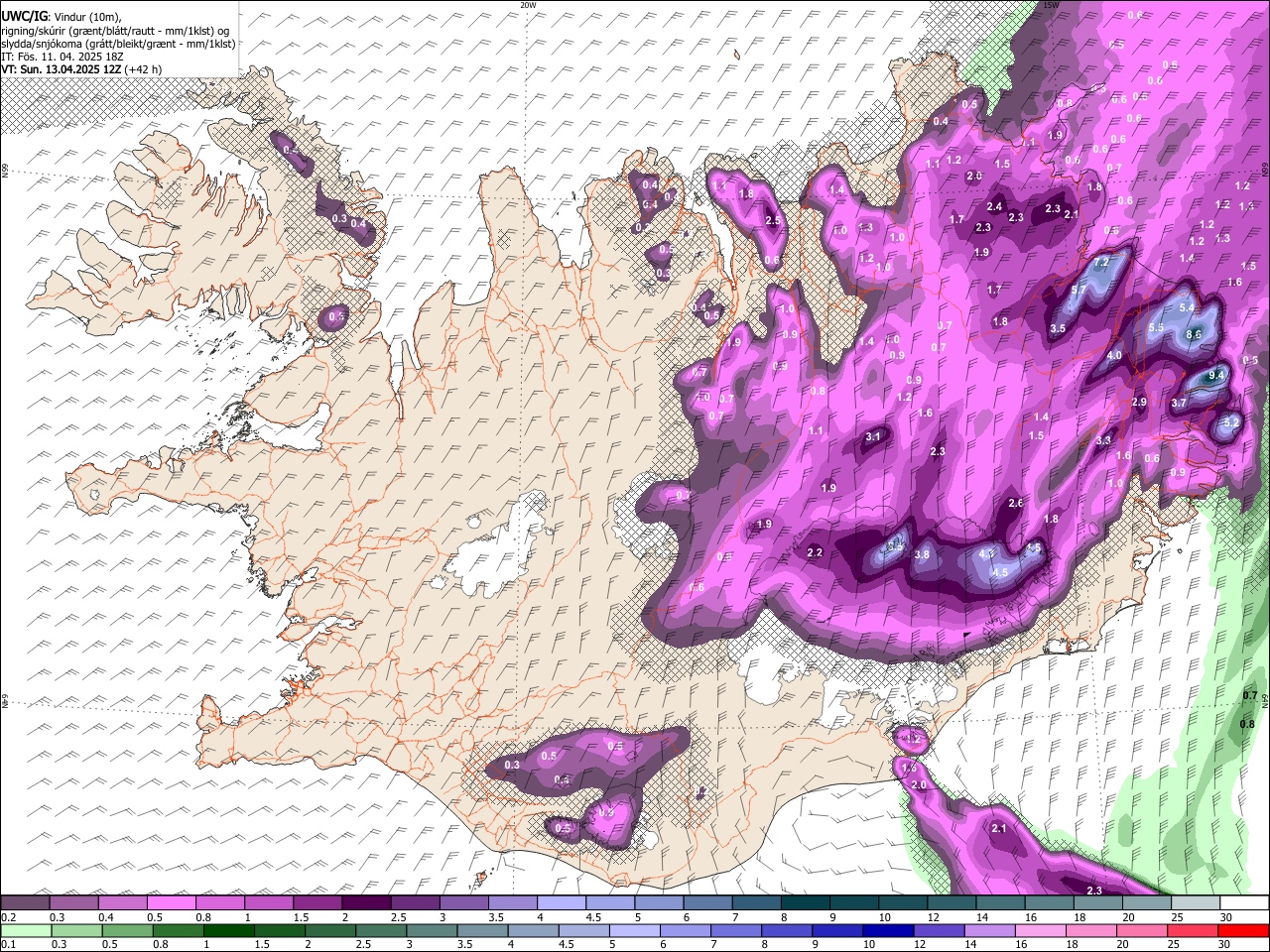
Task: Select the bright pink swatch between 0.5 and 0.8, upper legend row
Action: 172,903
